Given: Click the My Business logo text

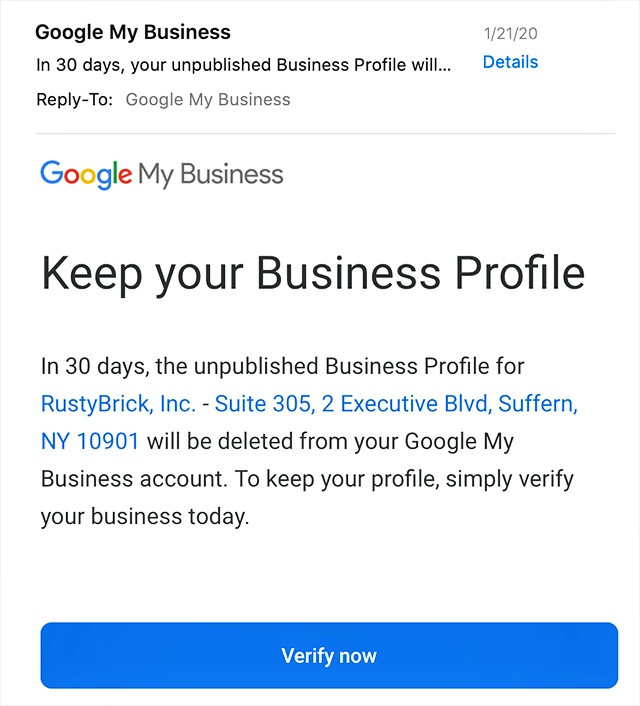Looking at the screenshot, I should click(210, 175).
